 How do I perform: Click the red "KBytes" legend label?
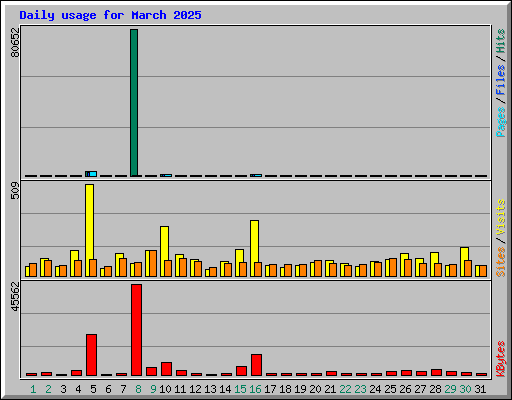(x=500, y=359)
